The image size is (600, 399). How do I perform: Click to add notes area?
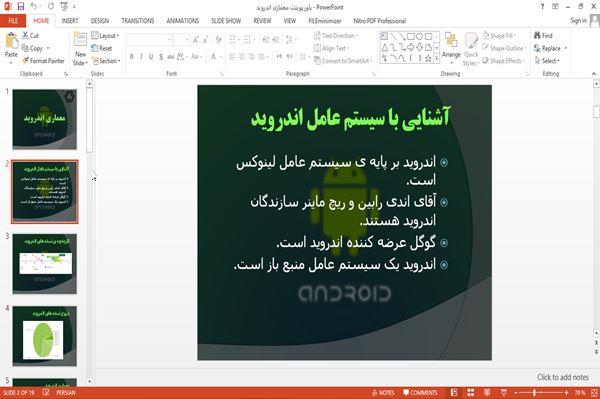click(563, 377)
